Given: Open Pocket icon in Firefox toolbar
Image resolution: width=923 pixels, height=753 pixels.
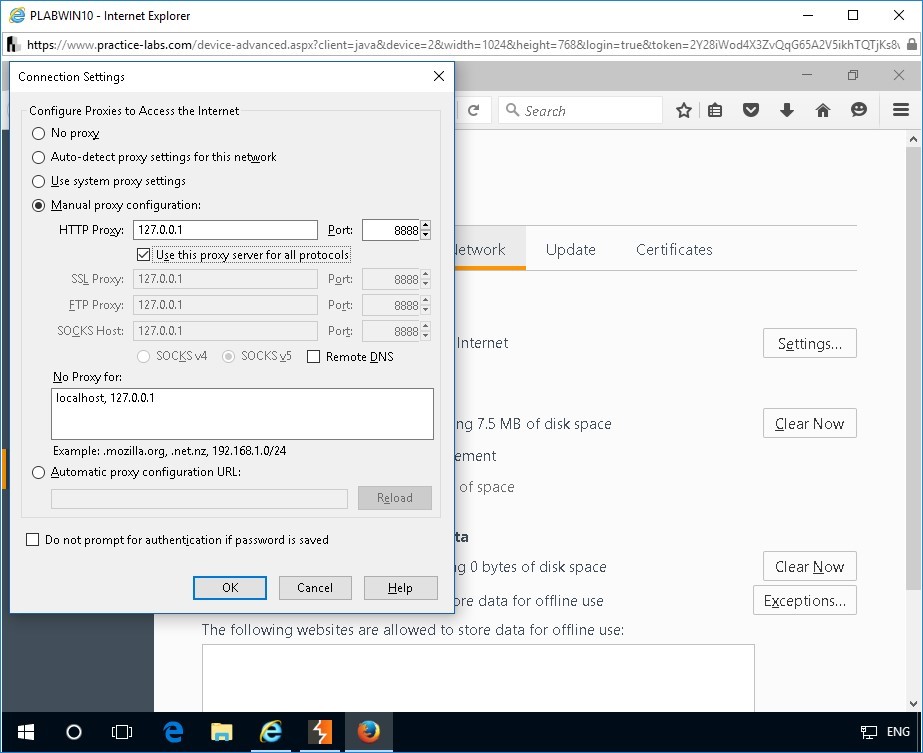Looking at the screenshot, I should click(x=751, y=111).
